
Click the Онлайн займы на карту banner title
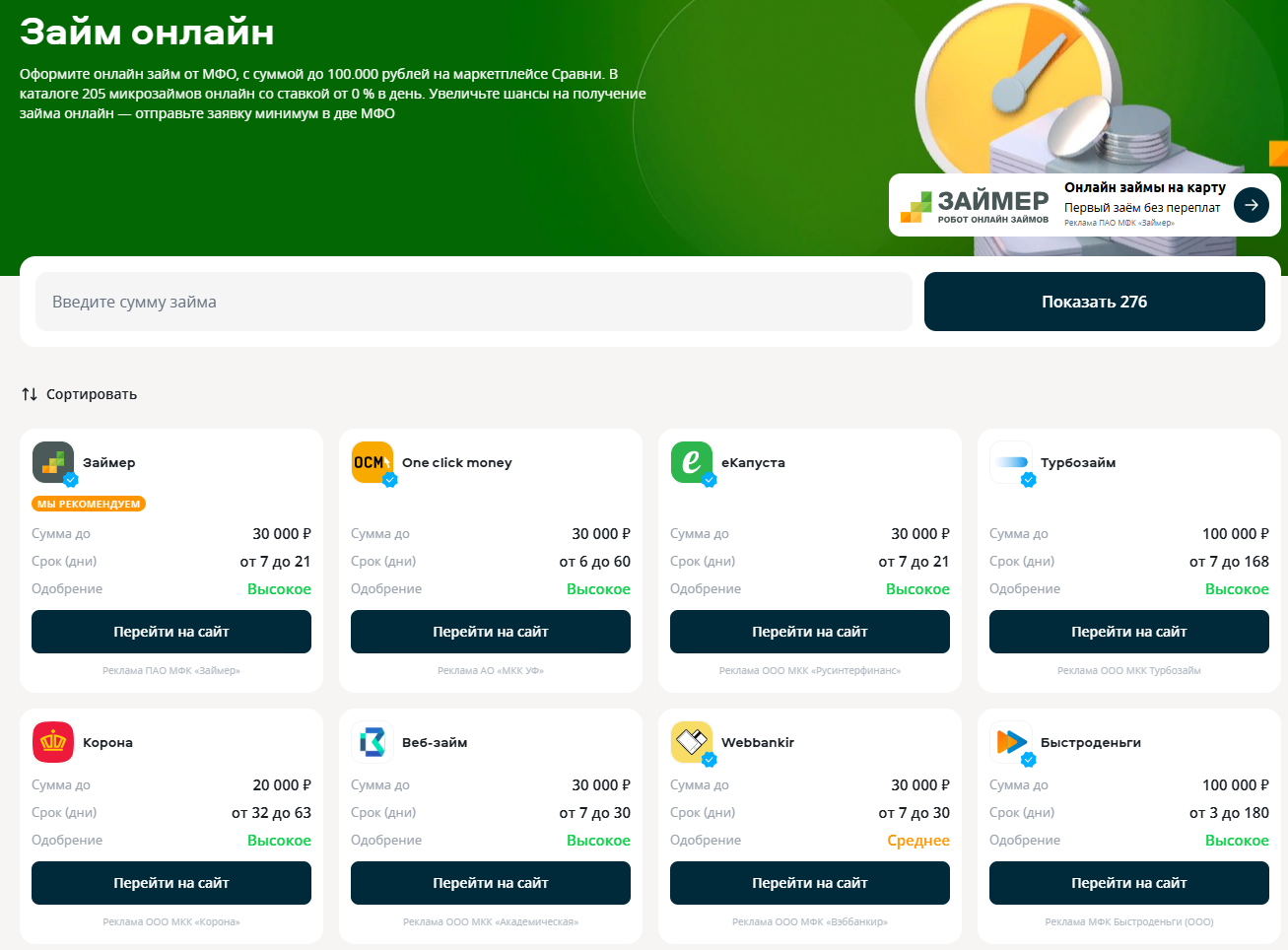click(x=1145, y=187)
